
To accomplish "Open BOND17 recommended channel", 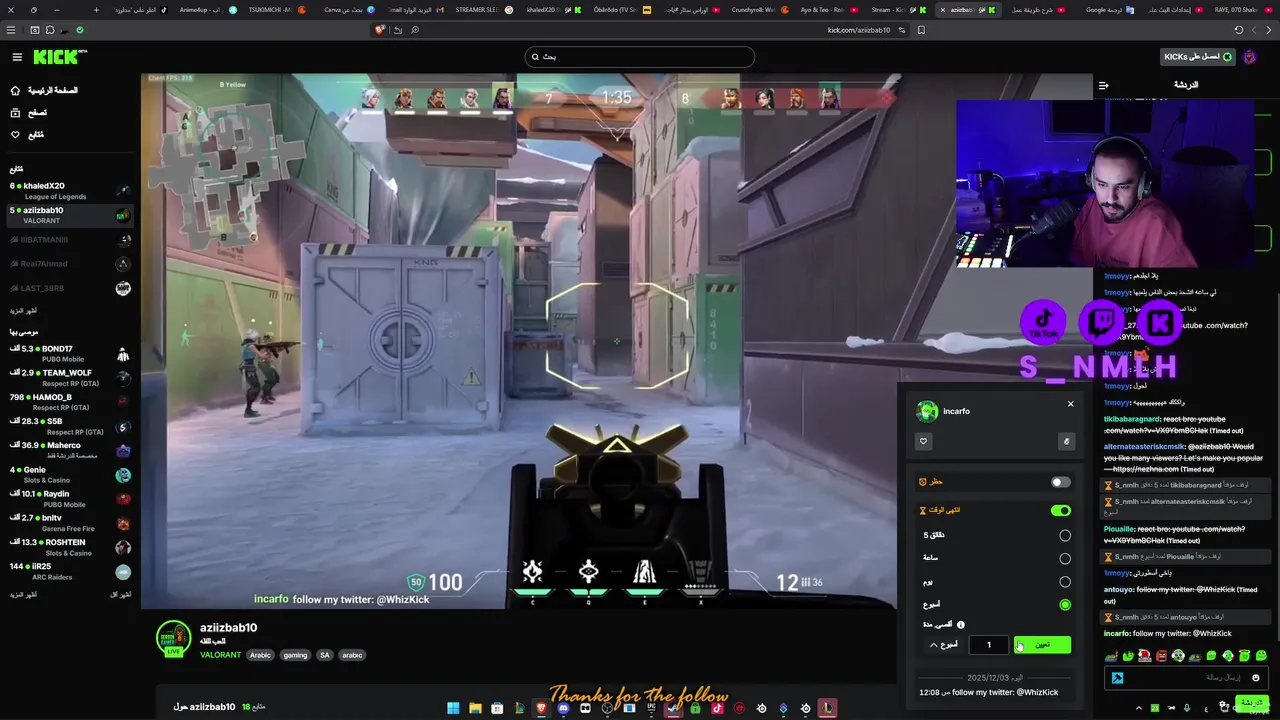I will (x=68, y=353).
